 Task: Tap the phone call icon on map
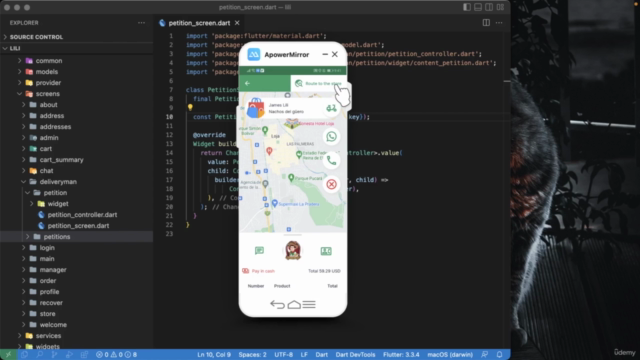point(331,160)
